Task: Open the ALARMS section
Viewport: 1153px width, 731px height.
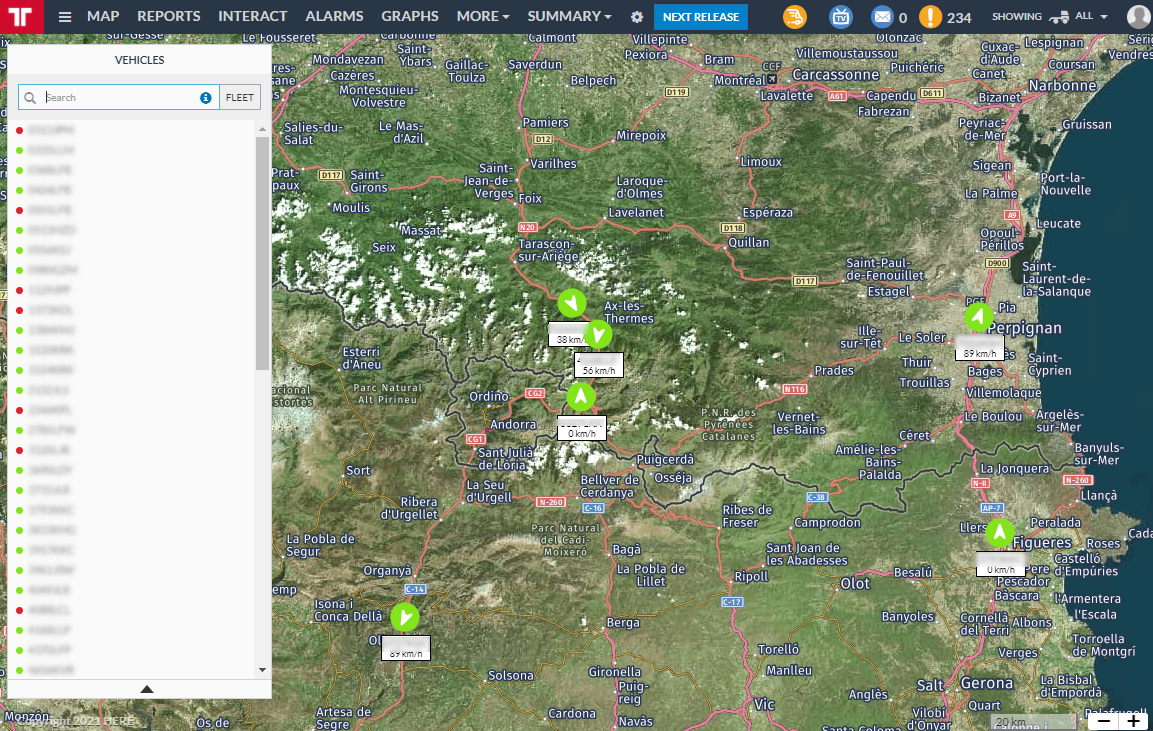Action: click(x=333, y=16)
